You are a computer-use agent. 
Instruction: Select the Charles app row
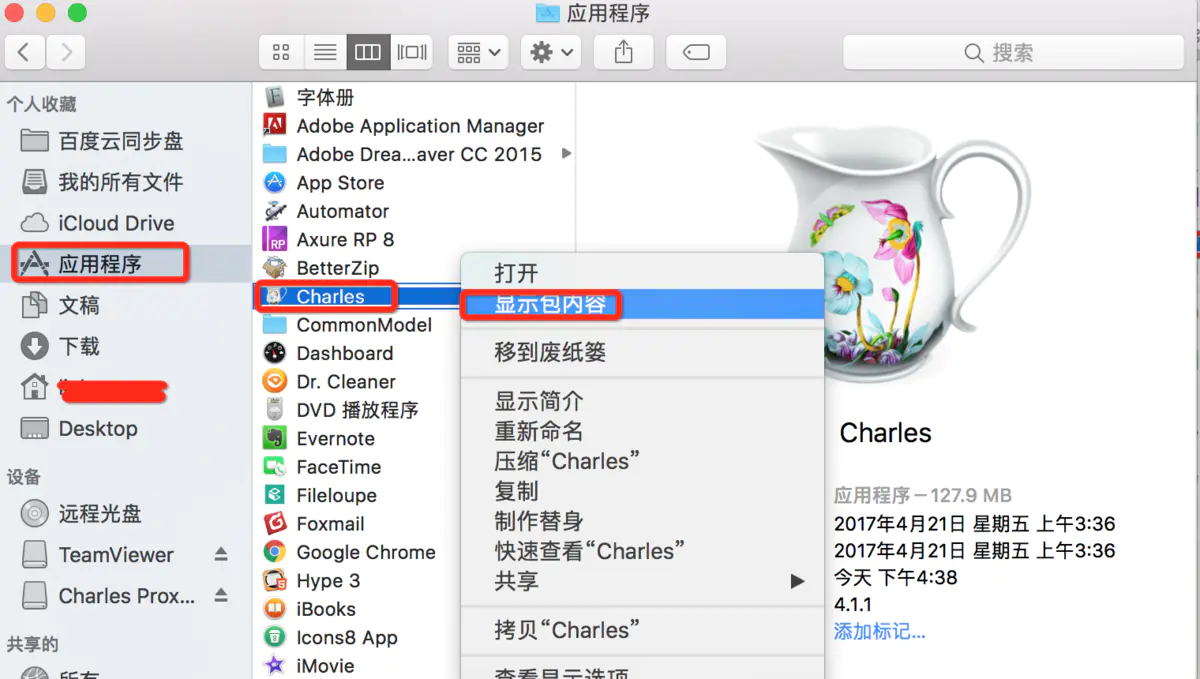[357, 296]
